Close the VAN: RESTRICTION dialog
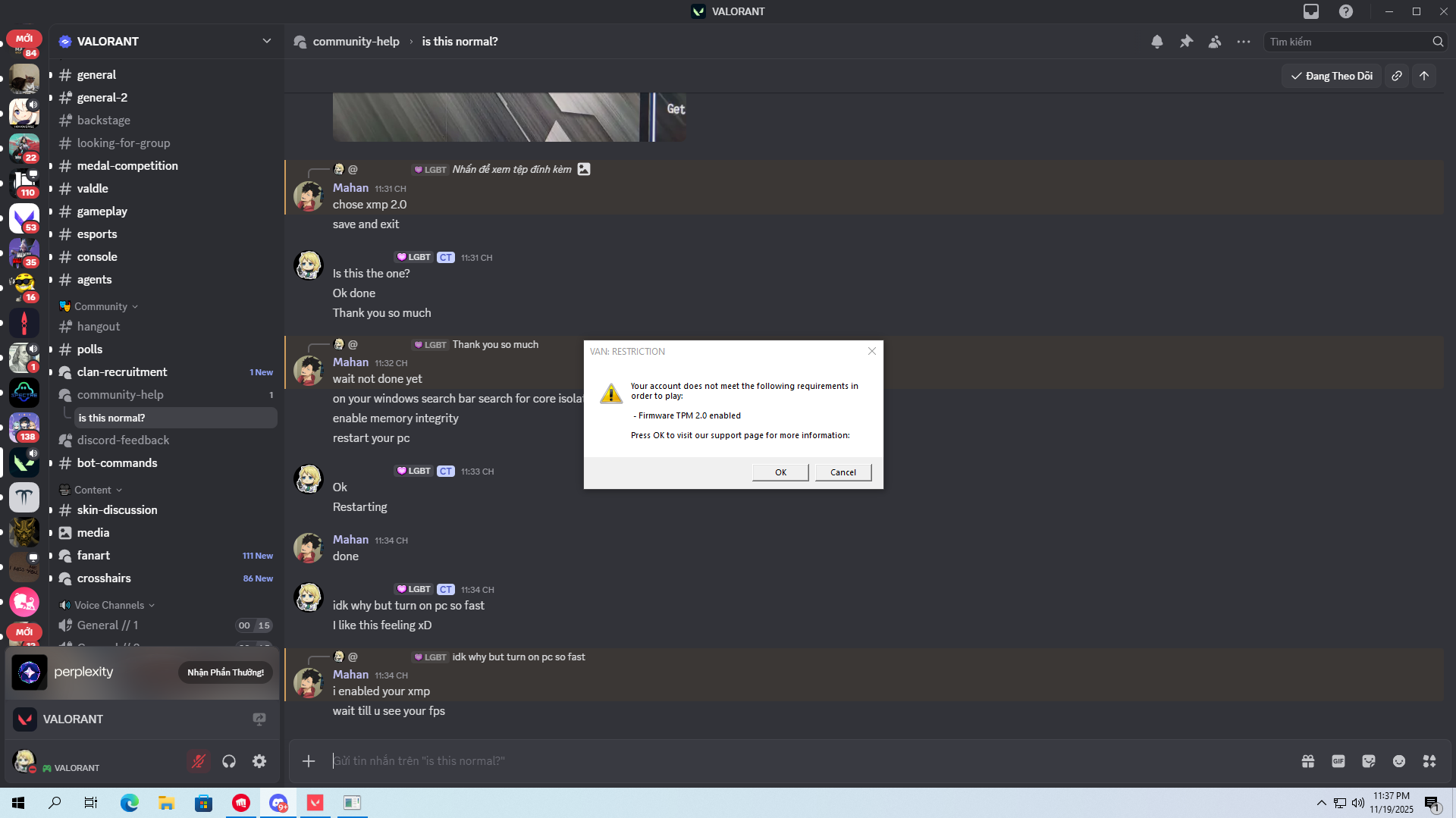The image size is (1456, 818). pyautogui.click(x=872, y=351)
